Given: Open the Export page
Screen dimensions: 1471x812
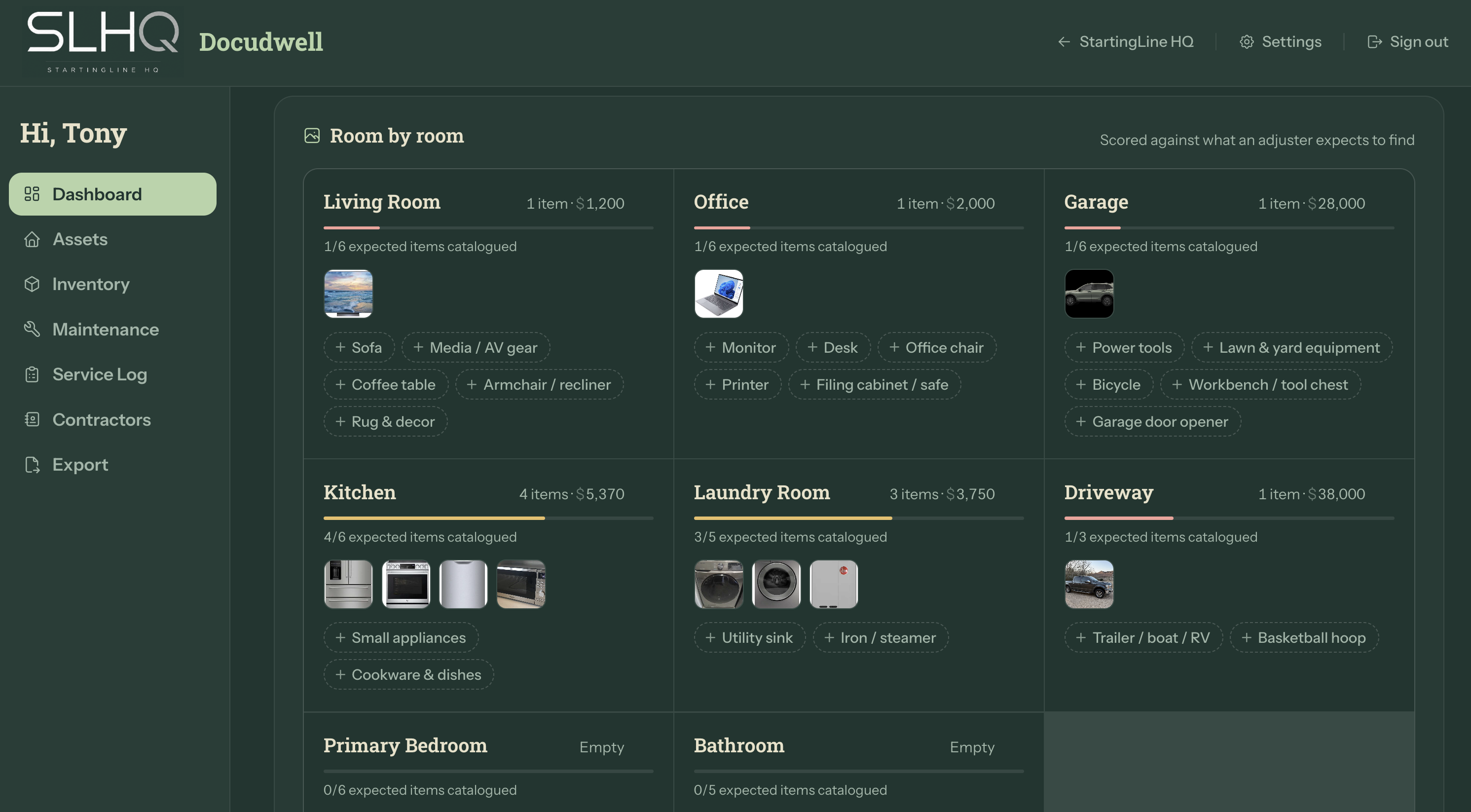Looking at the screenshot, I should [112, 465].
